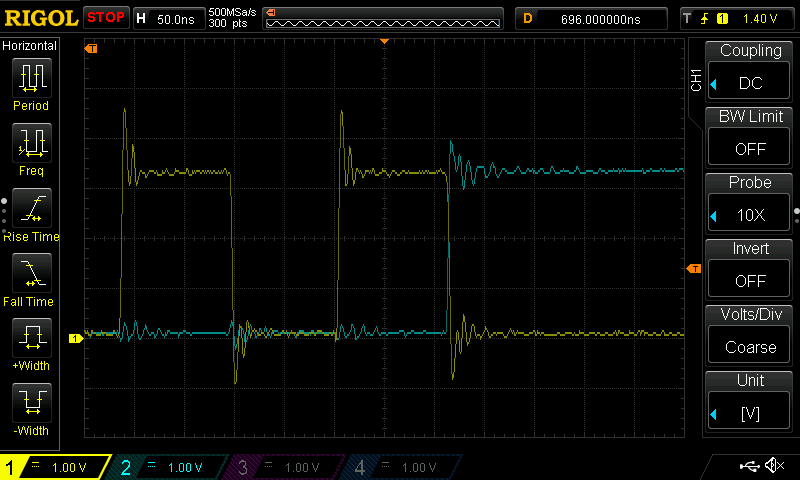
Task: Click the Volts/Div menu label
Action: click(x=751, y=314)
